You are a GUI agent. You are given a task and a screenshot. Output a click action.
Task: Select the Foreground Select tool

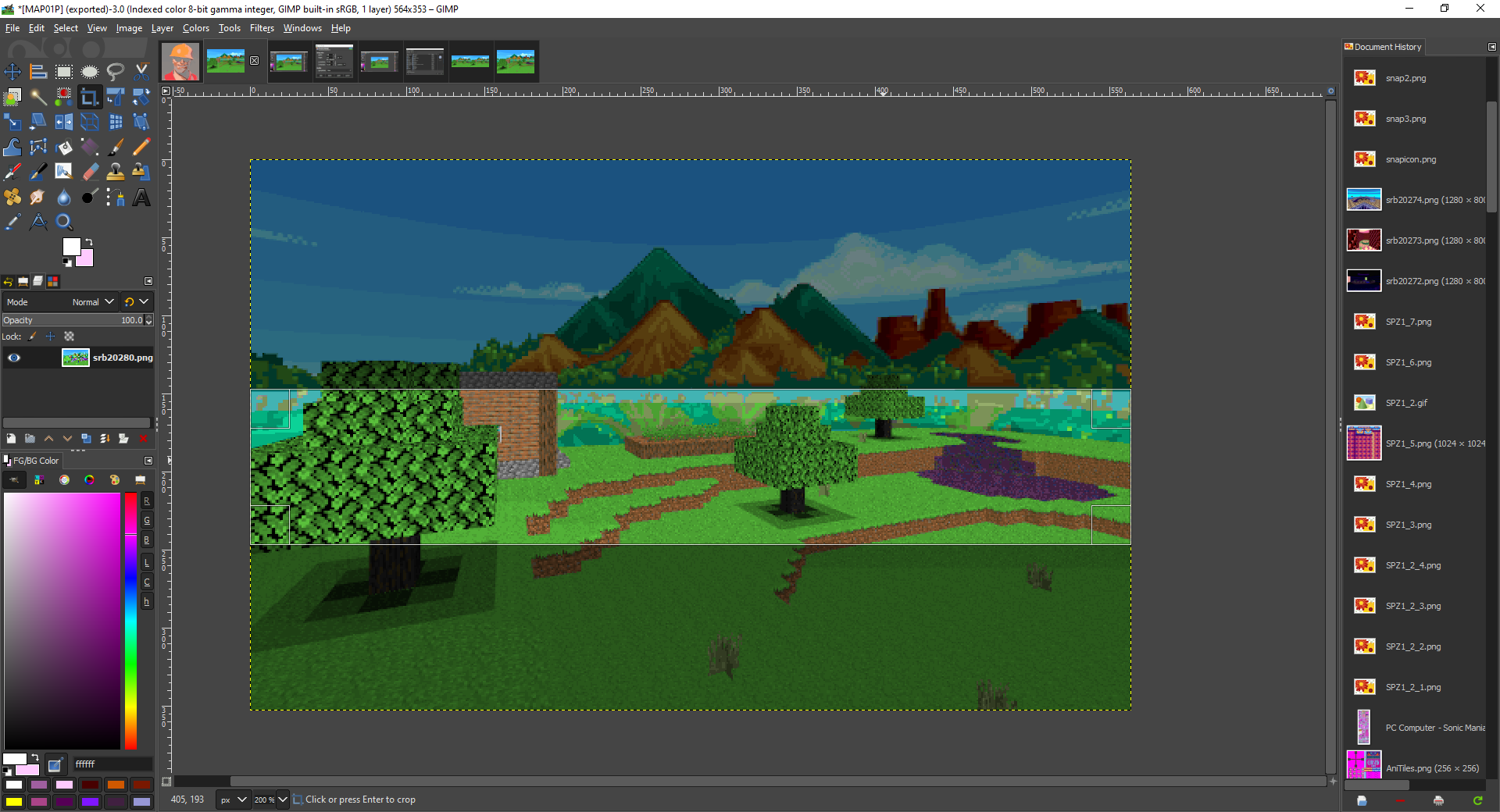(x=12, y=97)
